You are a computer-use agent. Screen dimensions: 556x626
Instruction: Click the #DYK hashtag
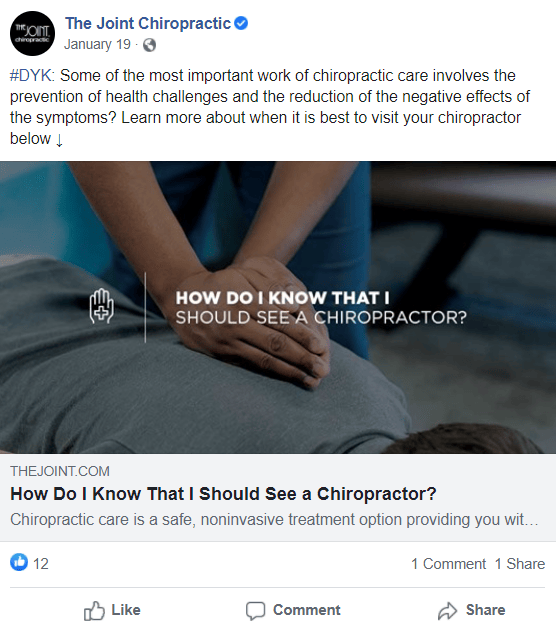[32, 75]
